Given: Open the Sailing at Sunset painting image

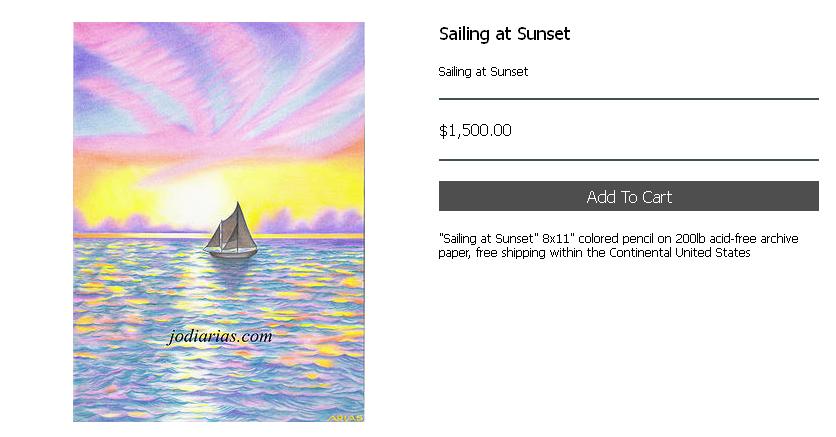Looking at the screenshot, I should [219, 222].
